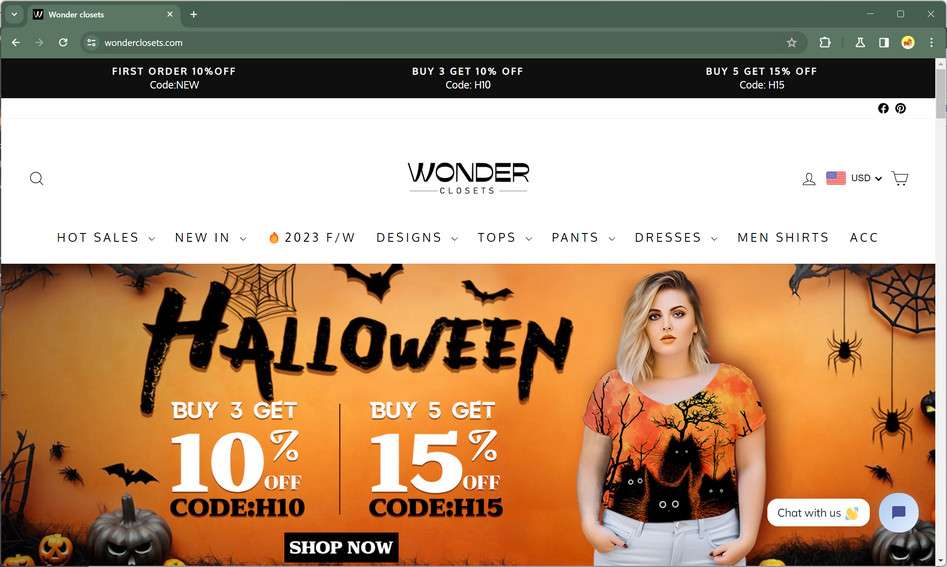The height and width of the screenshot is (567, 947).
Task: Open the browser extensions puzzle icon
Action: (825, 42)
